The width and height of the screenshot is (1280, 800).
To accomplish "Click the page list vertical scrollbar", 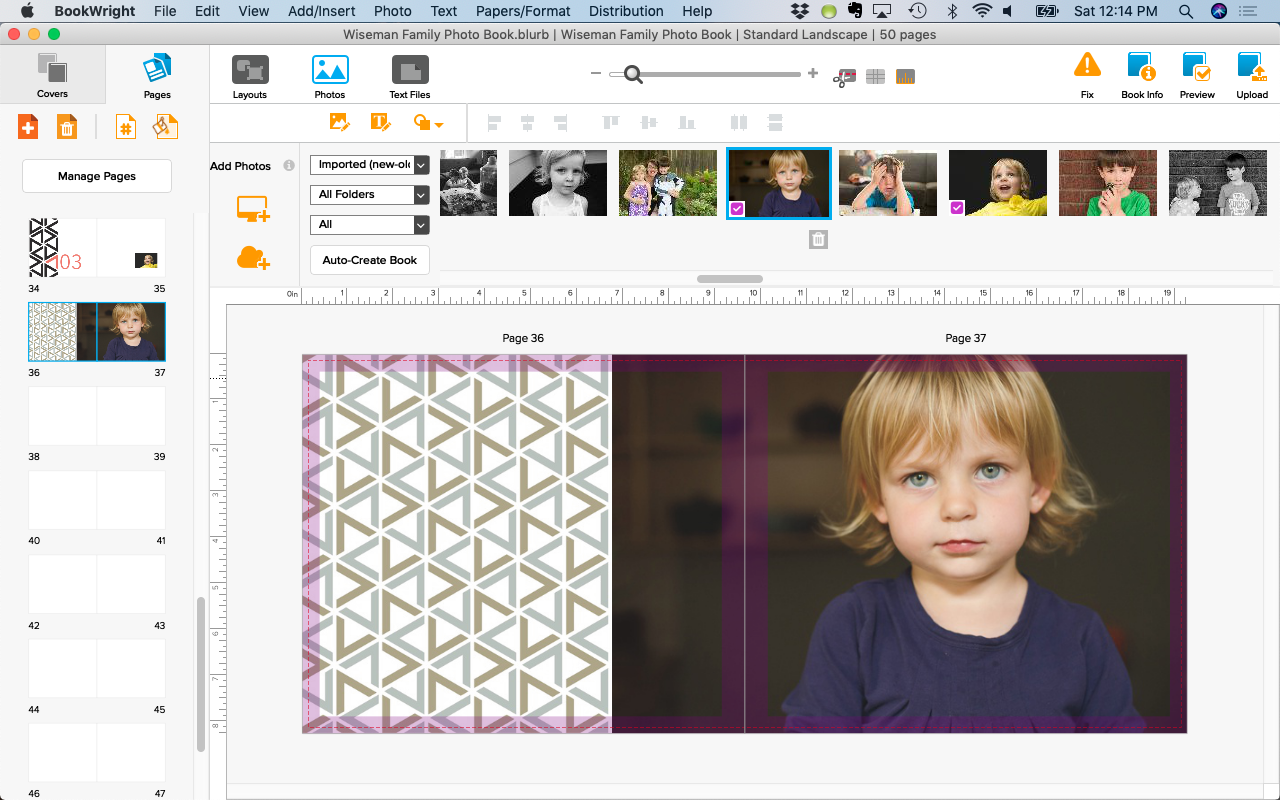I will (201, 674).
